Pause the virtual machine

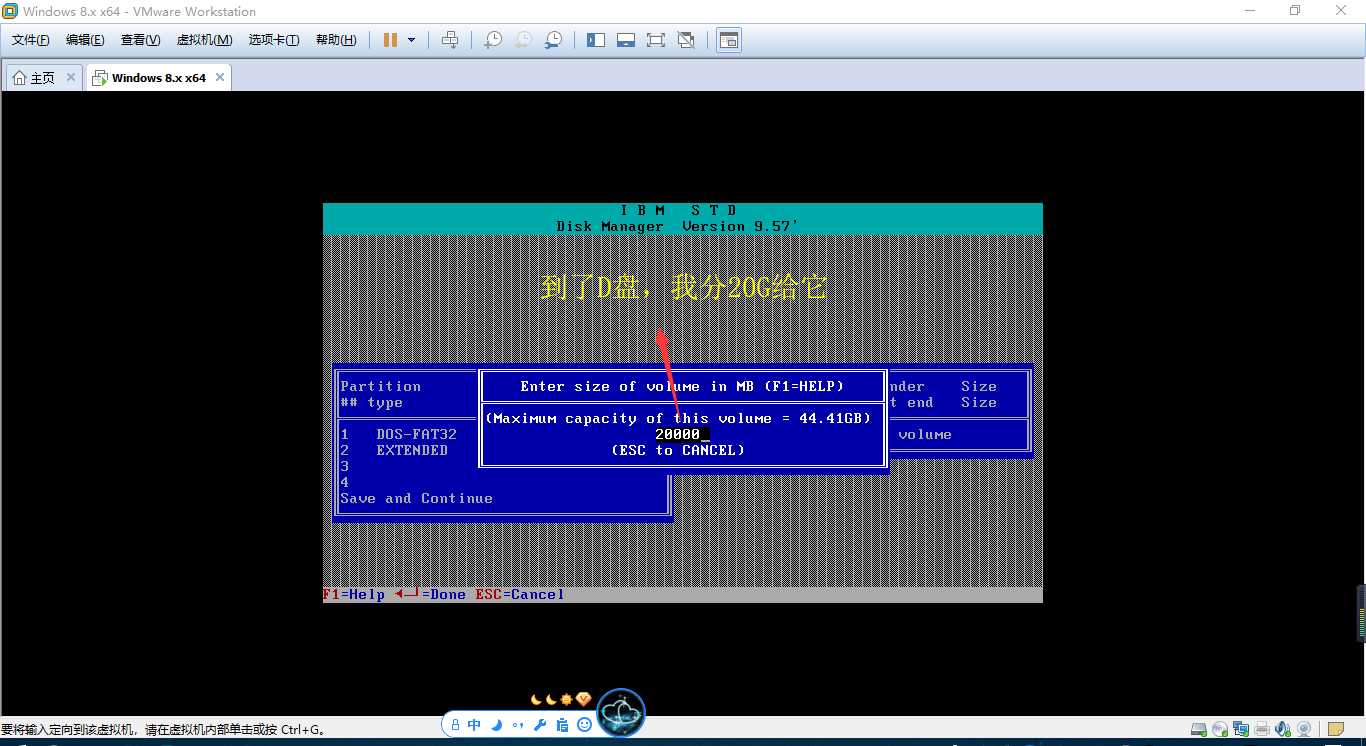389,40
